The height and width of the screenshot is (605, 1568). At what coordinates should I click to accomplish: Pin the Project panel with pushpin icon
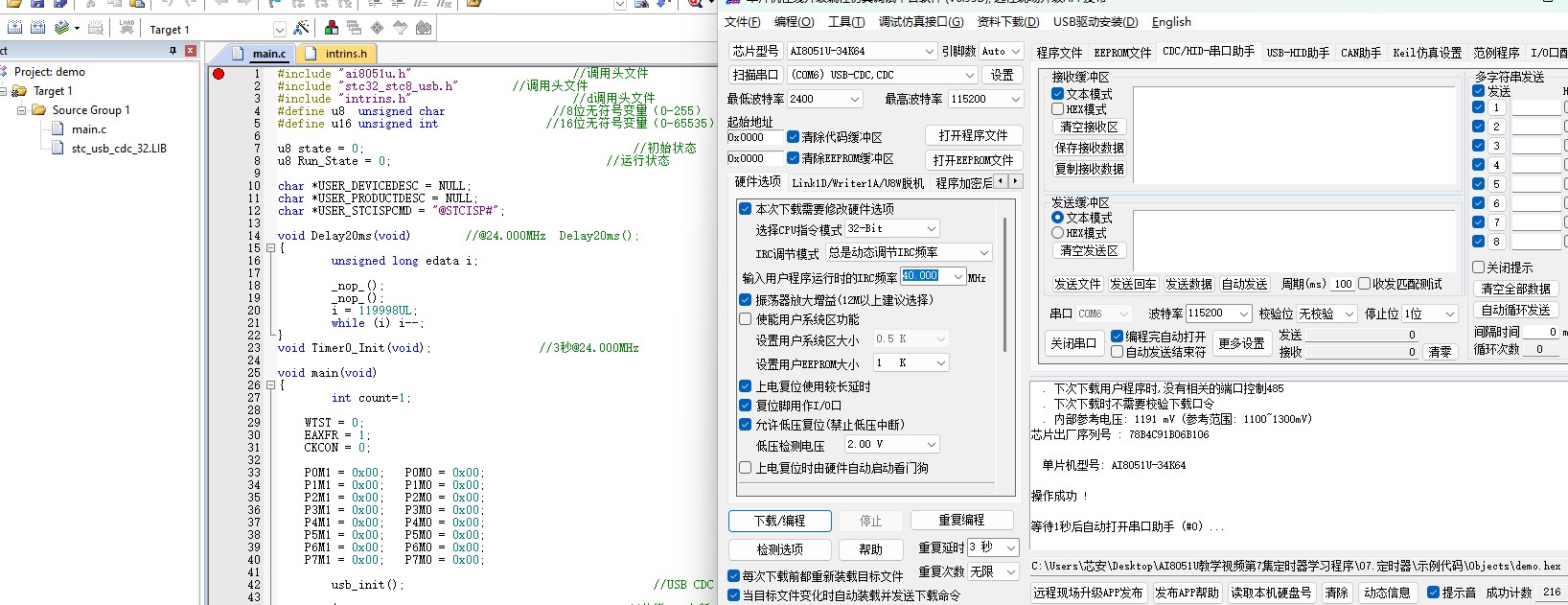point(173,51)
